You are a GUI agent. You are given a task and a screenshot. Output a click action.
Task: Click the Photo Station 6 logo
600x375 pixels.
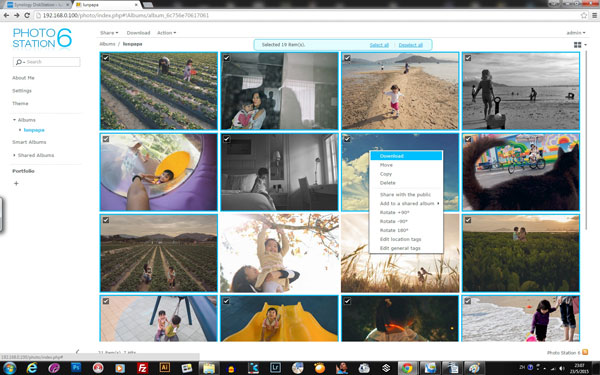pos(42,38)
